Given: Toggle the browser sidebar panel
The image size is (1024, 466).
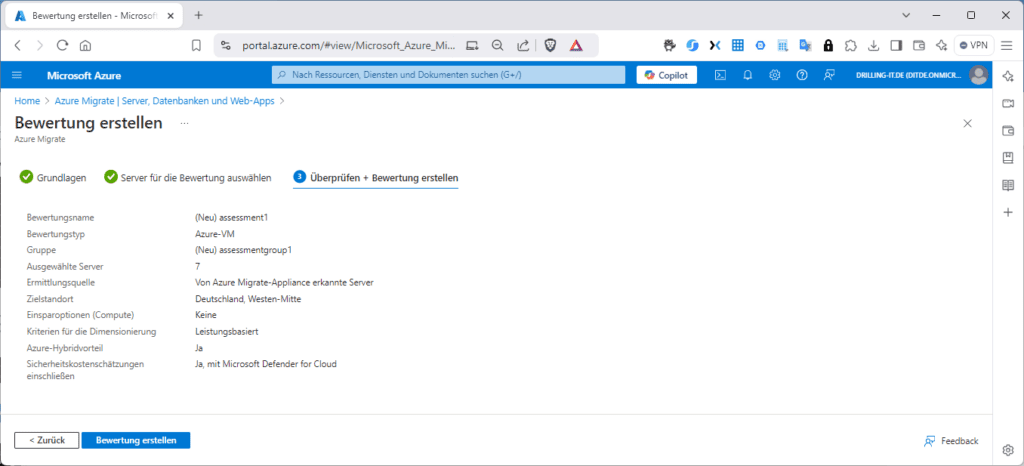Looking at the screenshot, I should [896, 46].
